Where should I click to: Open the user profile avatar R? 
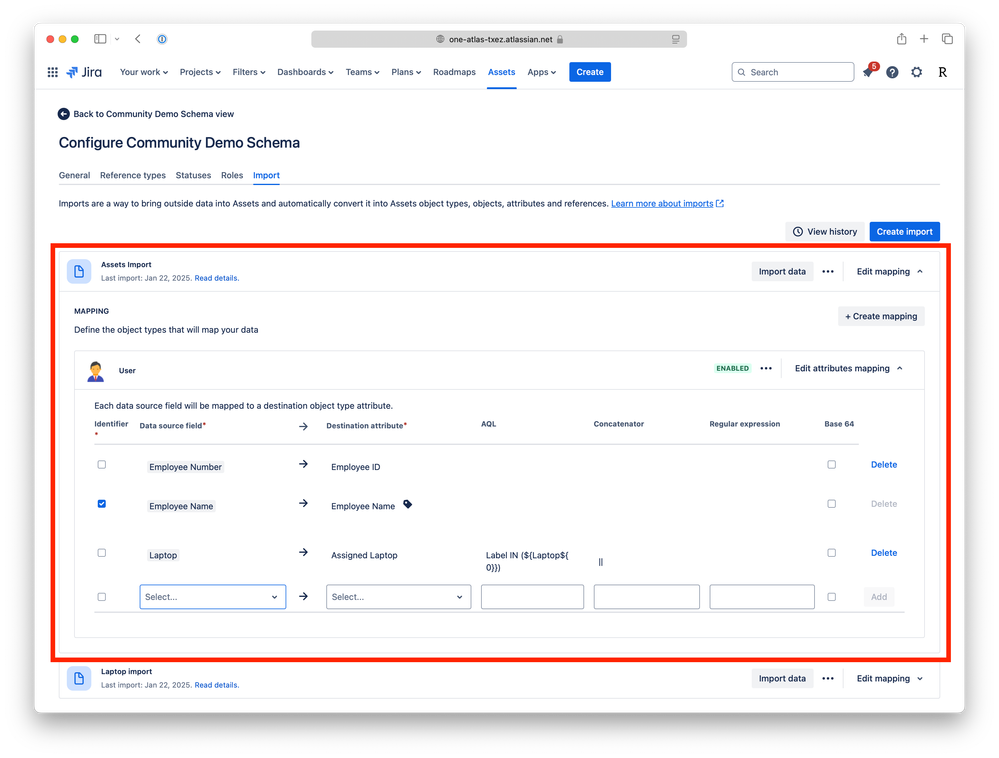942,72
